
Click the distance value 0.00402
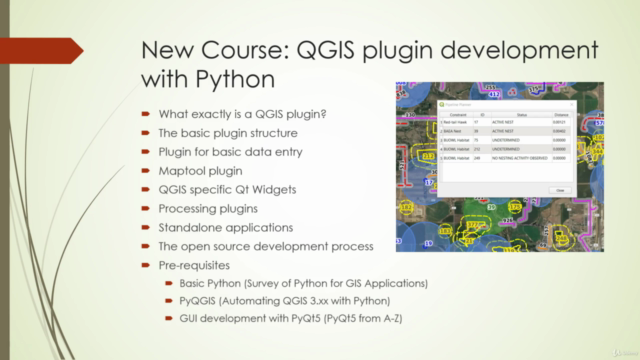click(561, 131)
